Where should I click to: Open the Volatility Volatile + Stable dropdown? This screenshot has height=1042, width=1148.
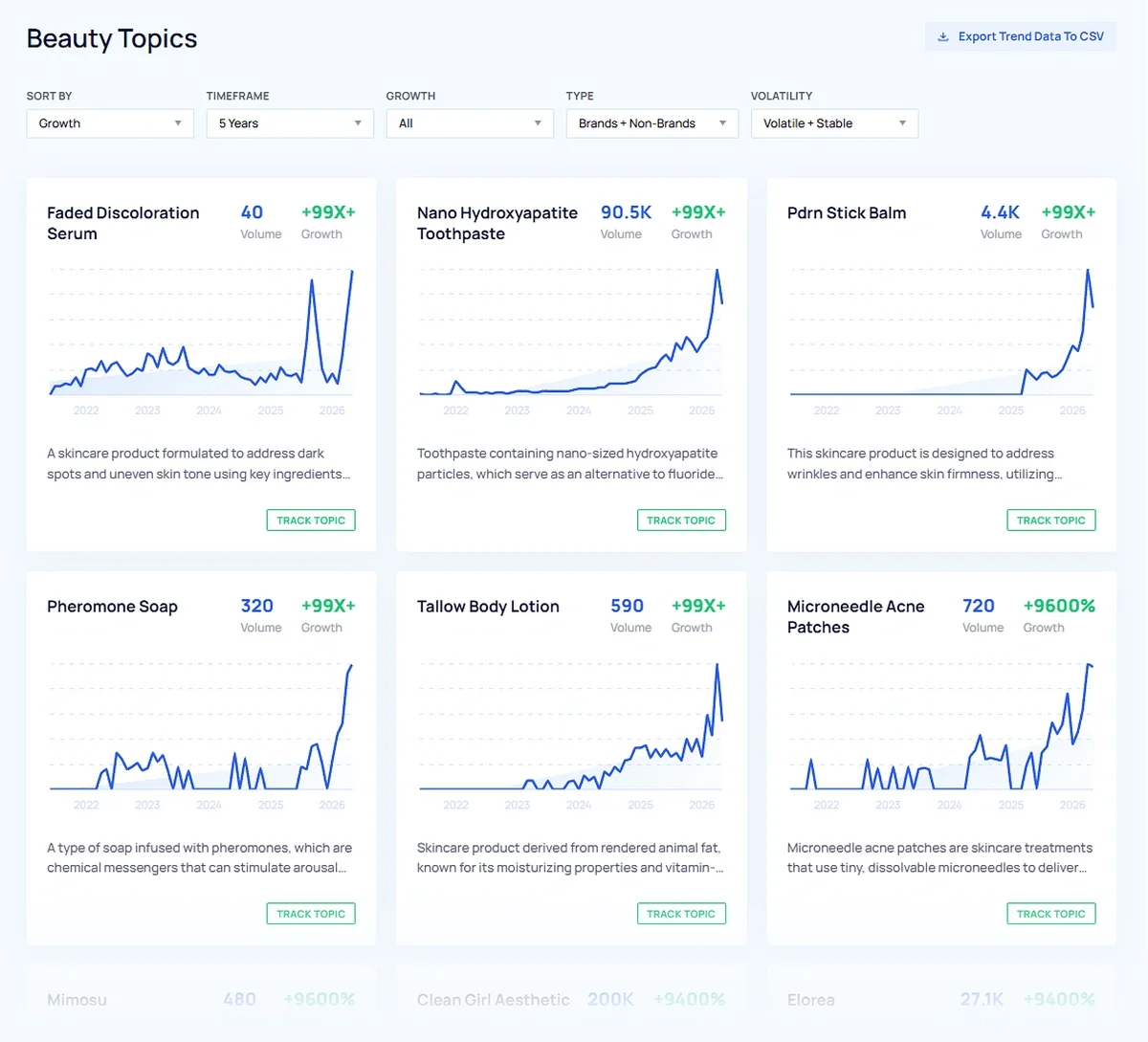pos(834,123)
